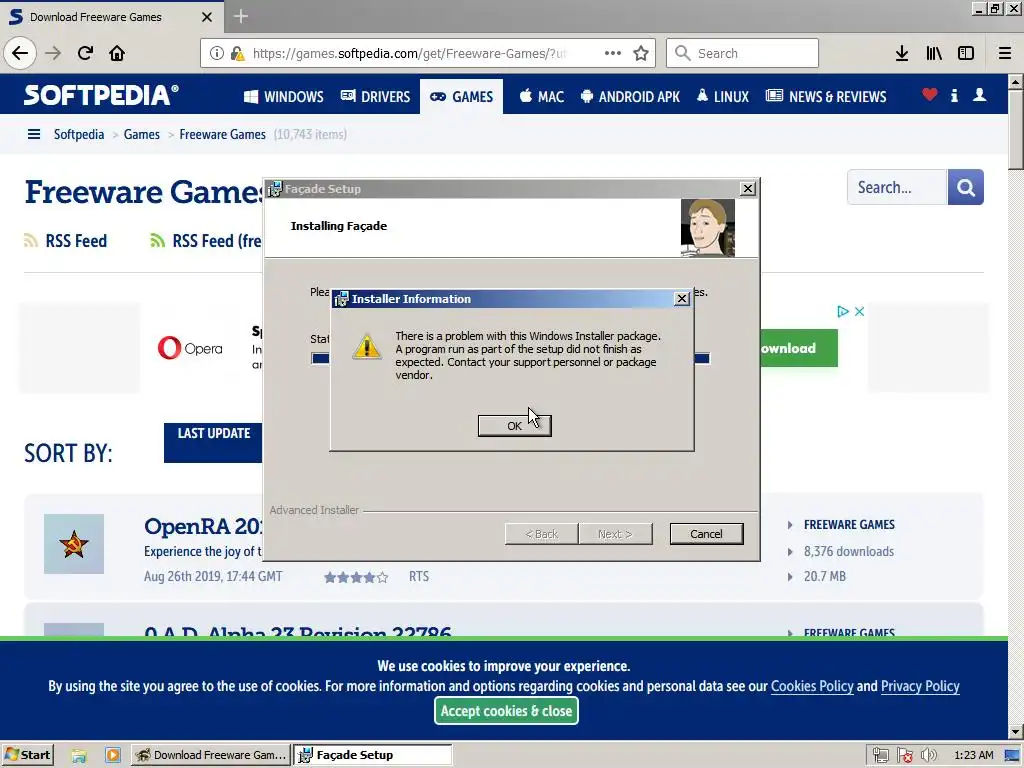1024x768 pixels.
Task: Click the page scrollbar down arrow
Action: tap(1015, 731)
